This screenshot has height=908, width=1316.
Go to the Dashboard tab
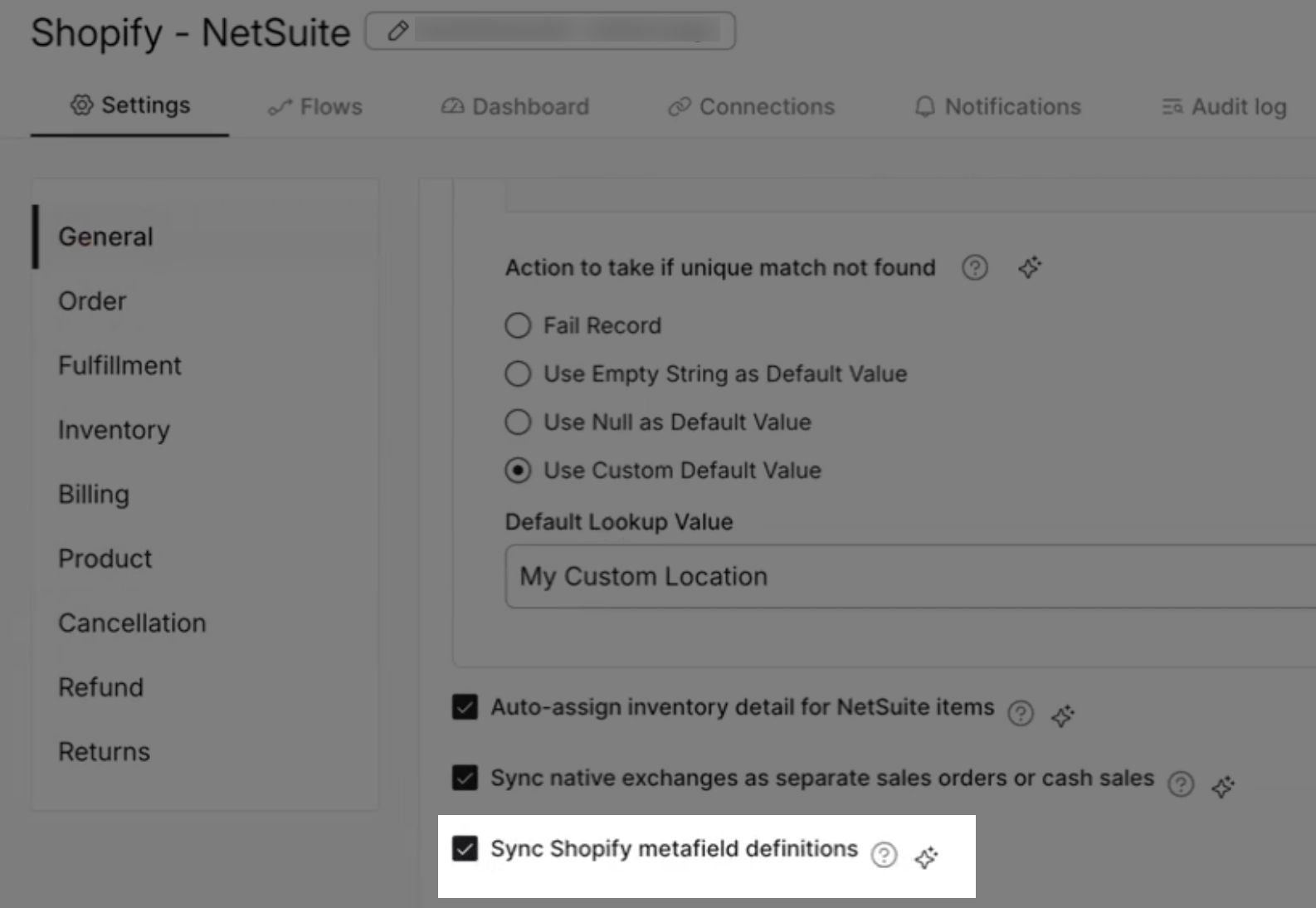pyautogui.click(x=515, y=107)
